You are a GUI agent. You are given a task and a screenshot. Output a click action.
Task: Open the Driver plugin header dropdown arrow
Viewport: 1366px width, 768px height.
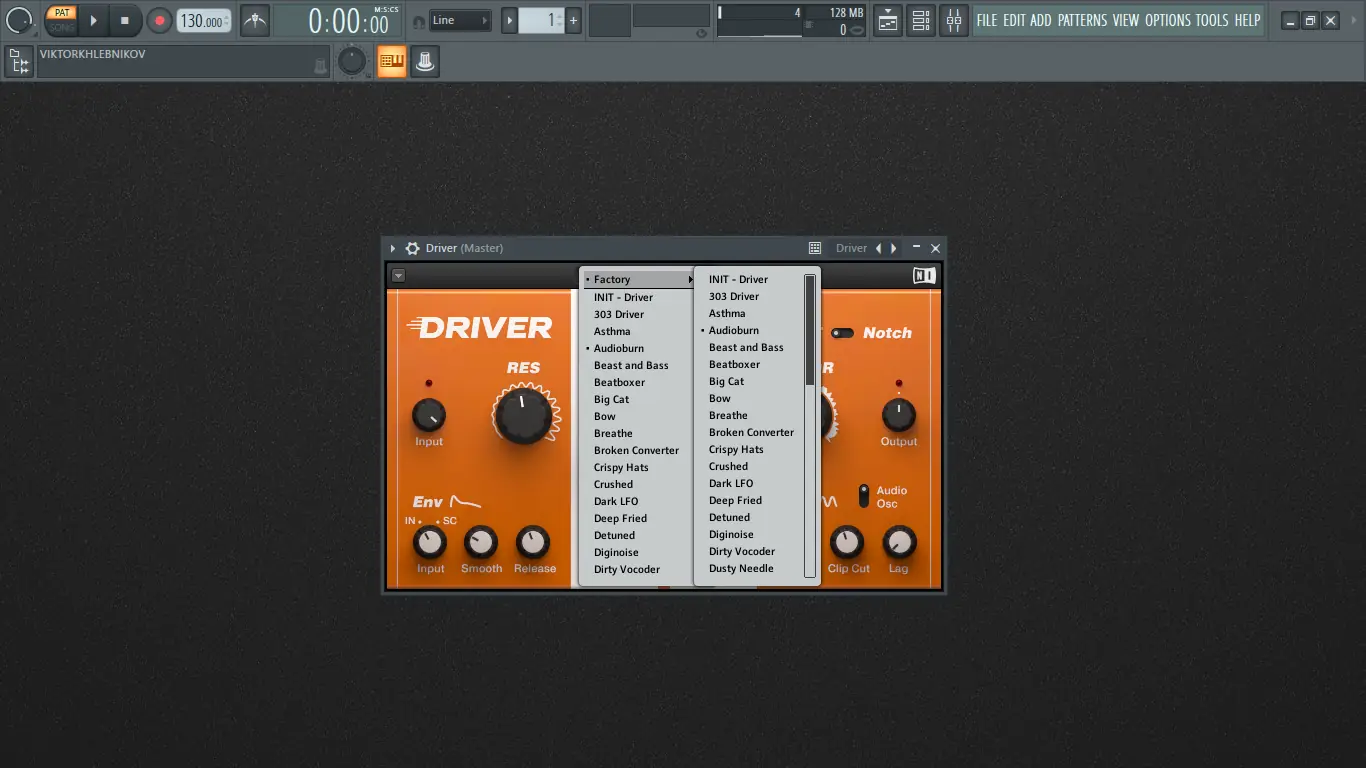point(398,276)
